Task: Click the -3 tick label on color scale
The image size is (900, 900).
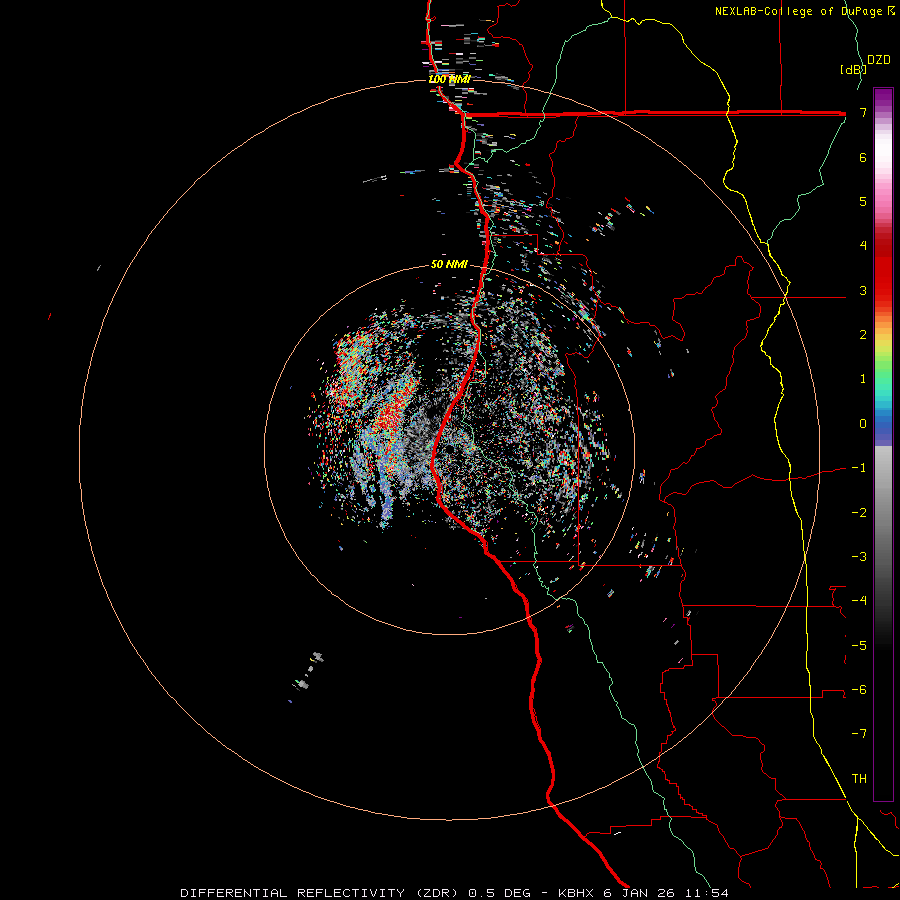Action: click(x=859, y=556)
